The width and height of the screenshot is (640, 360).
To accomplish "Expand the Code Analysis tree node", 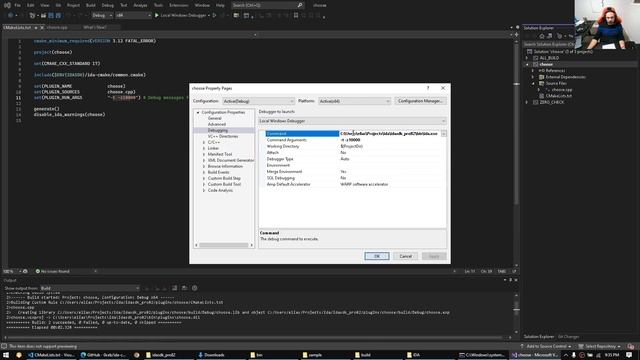I will tap(204, 190).
